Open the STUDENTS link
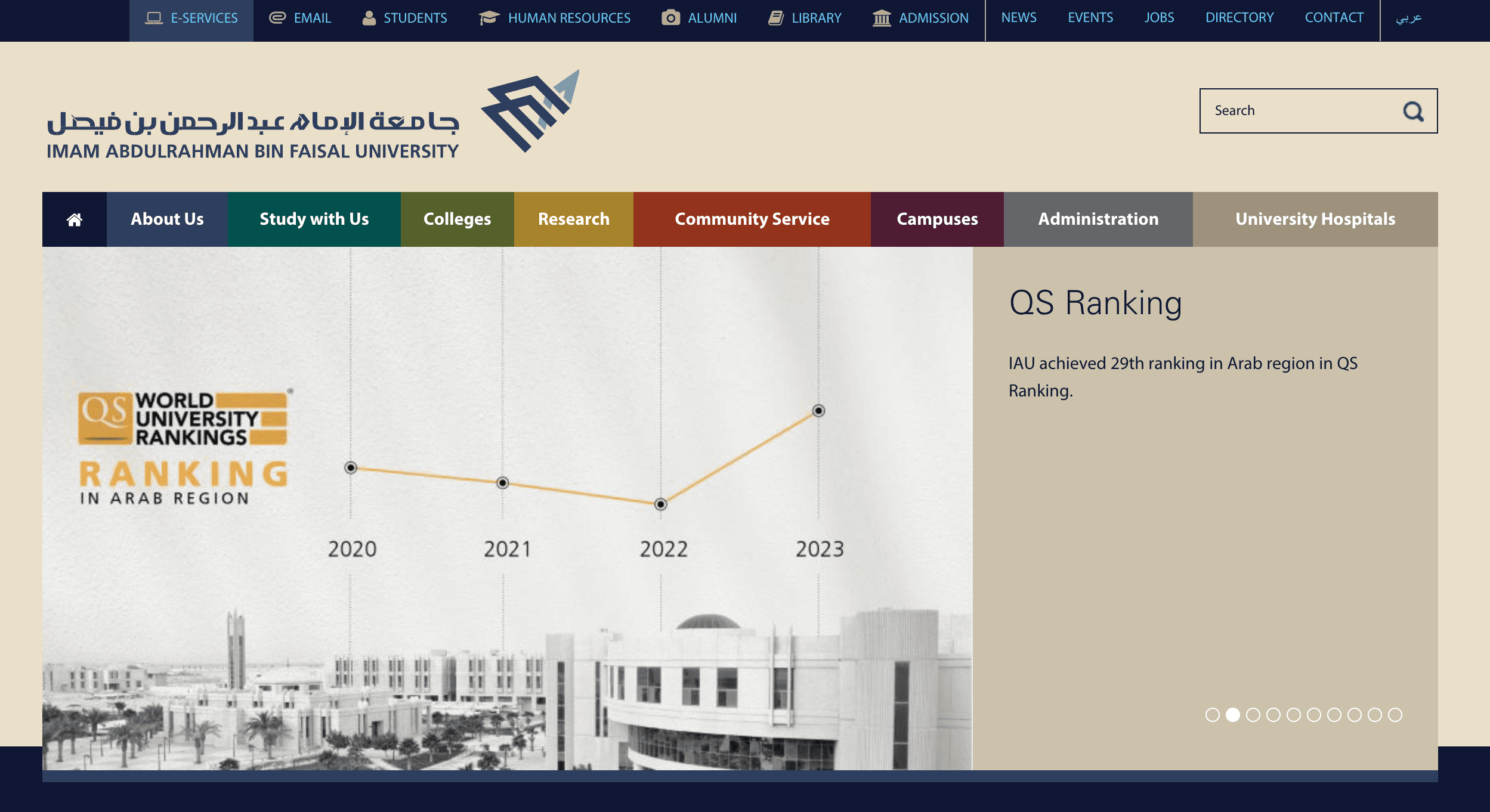The height and width of the screenshot is (812, 1490). click(404, 18)
